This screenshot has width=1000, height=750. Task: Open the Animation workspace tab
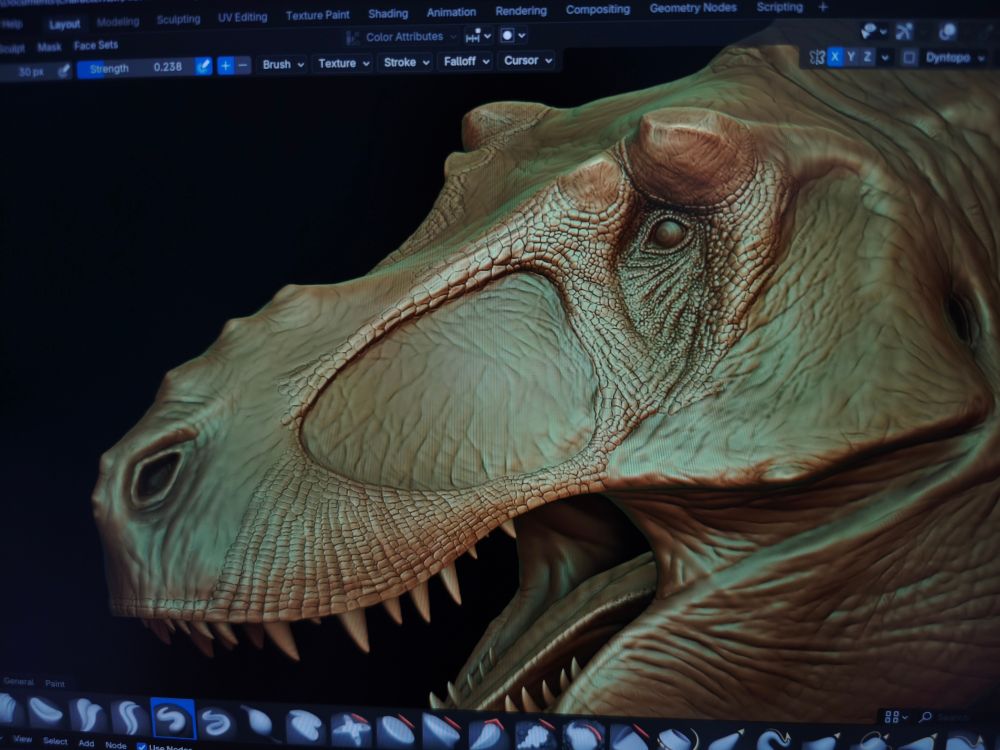click(x=451, y=12)
